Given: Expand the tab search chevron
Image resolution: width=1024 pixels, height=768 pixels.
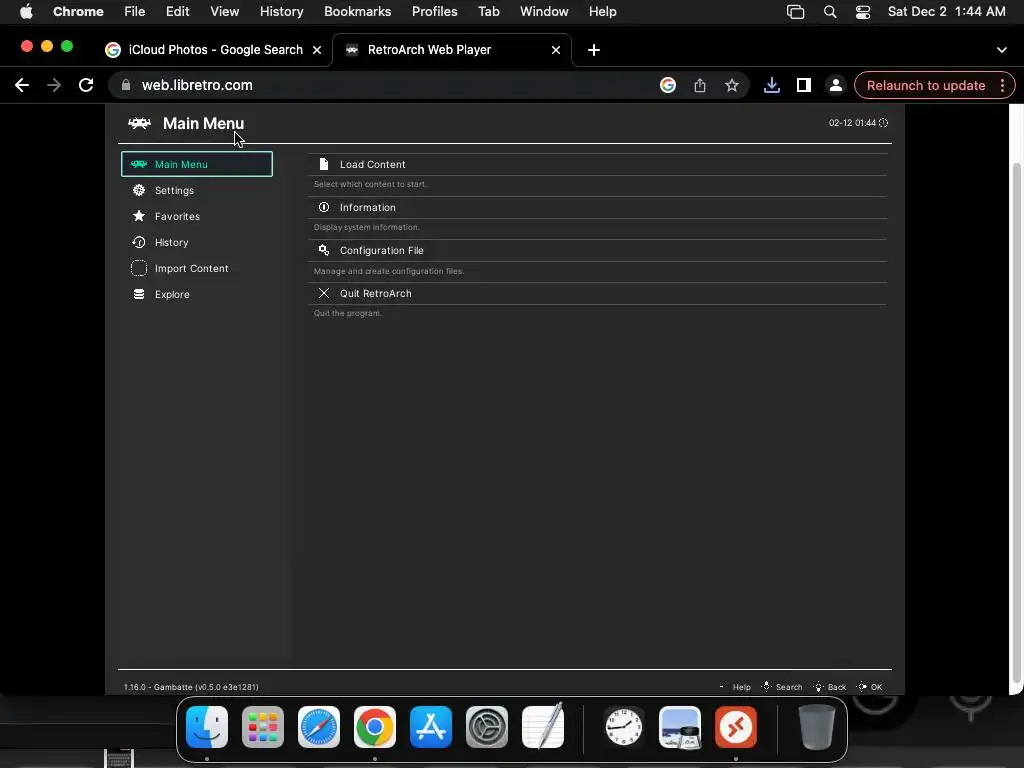Looking at the screenshot, I should (x=1001, y=50).
